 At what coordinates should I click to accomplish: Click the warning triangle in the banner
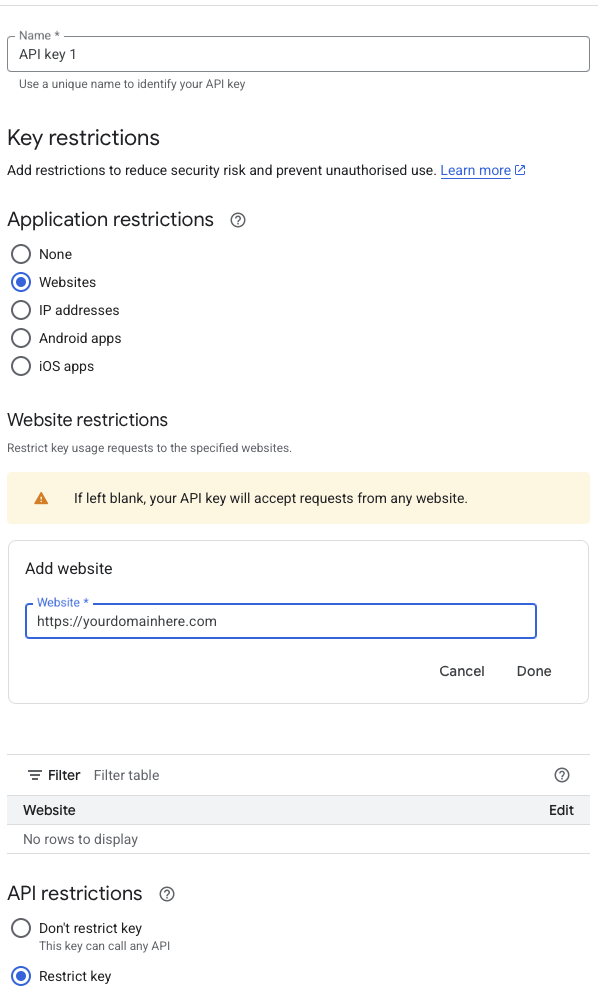click(x=41, y=497)
